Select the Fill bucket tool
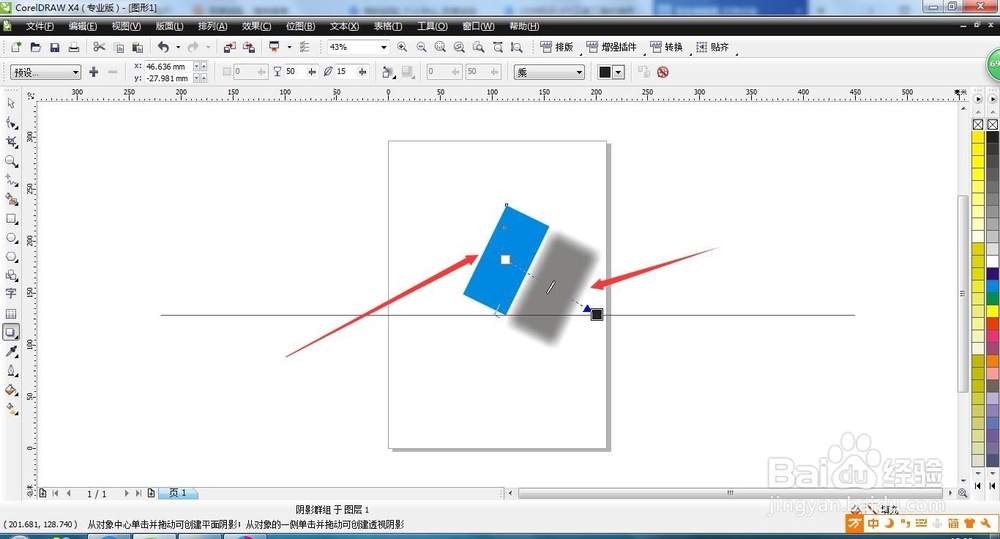 coord(11,390)
